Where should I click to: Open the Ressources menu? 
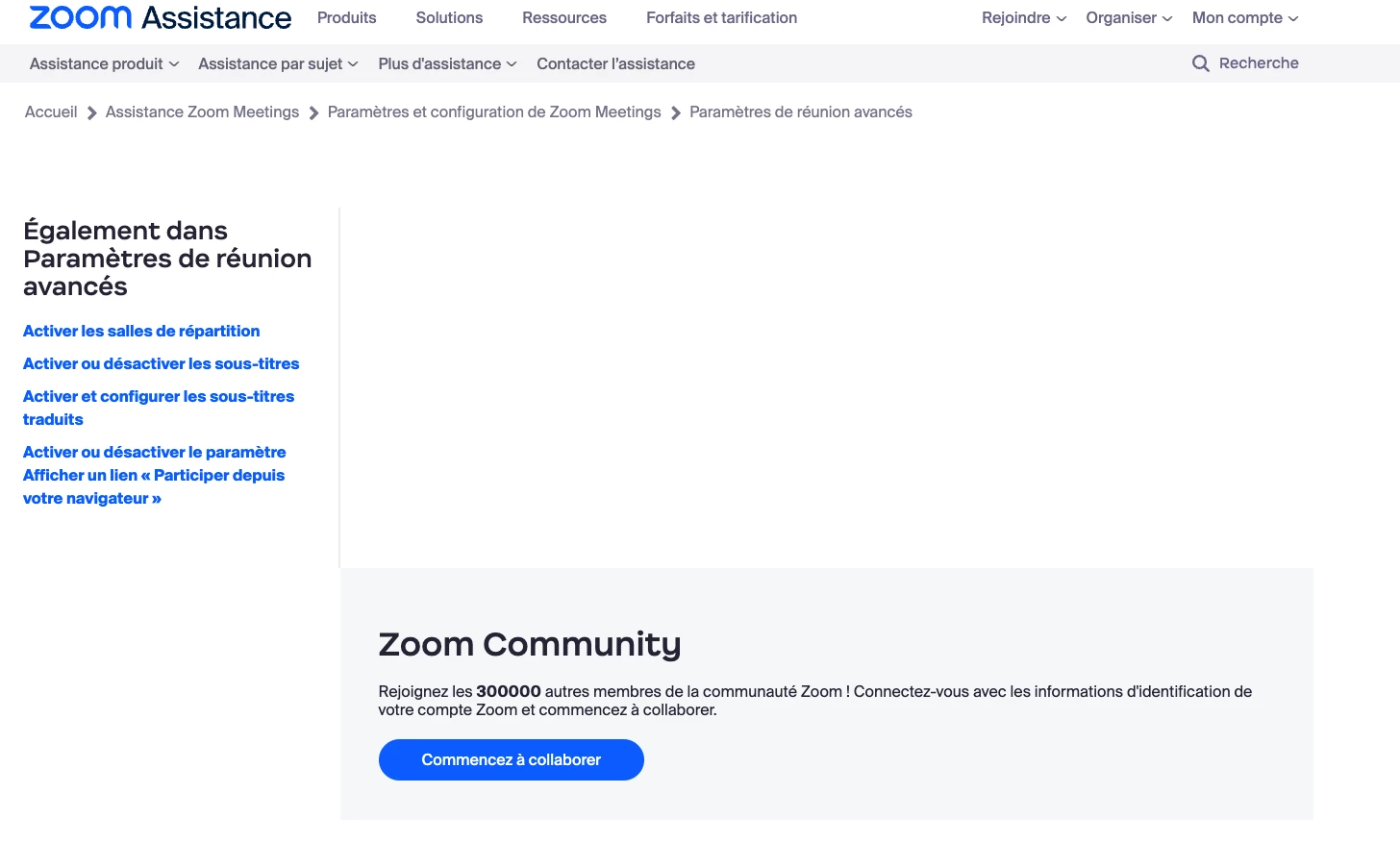point(564,17)
